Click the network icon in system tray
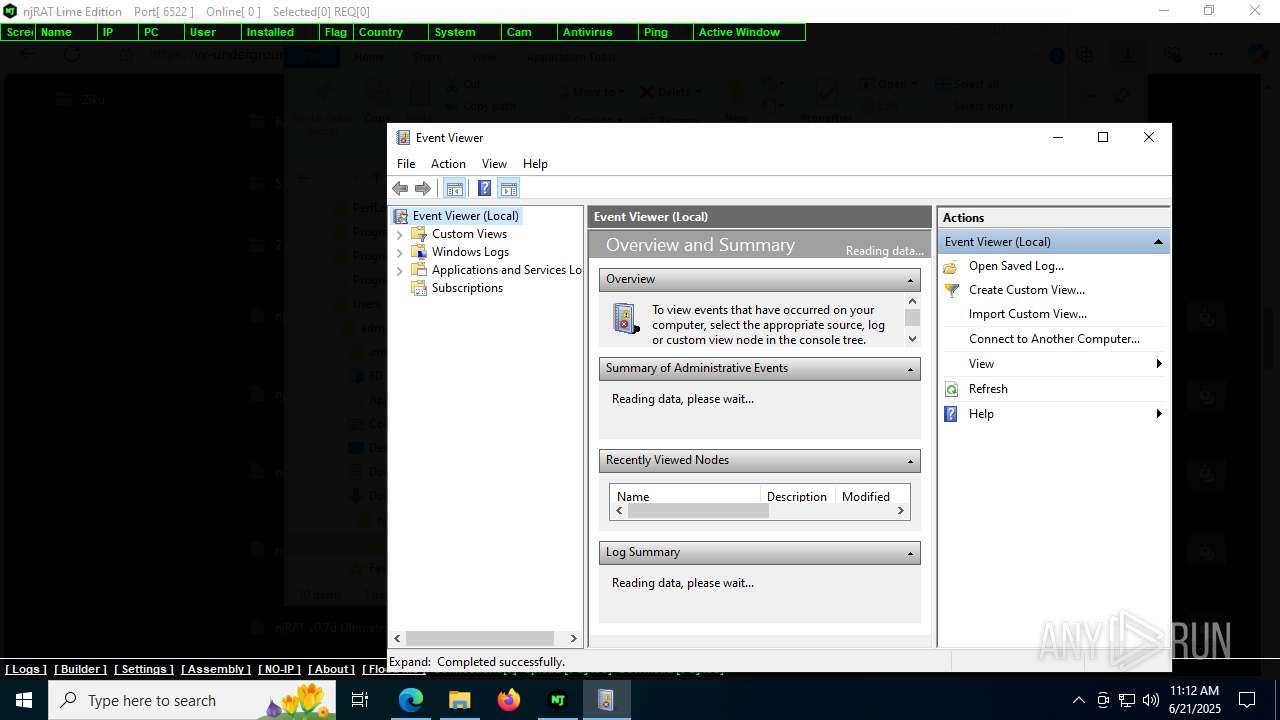The height and width of the screenshot is (720, 1280). 1127,700
